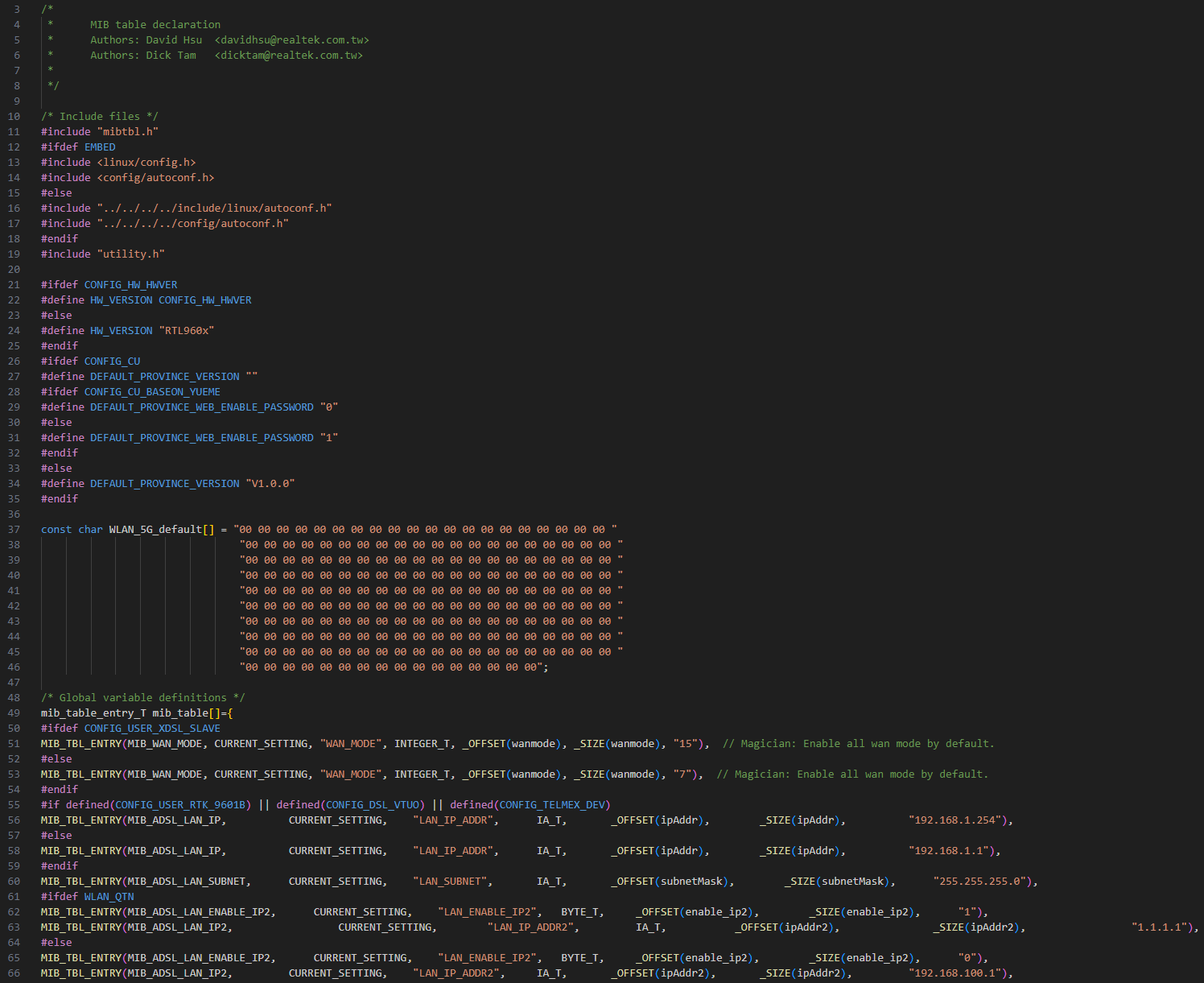Click the WLAN_5G_default variable name
The width and height of the screenshot is (1204, 983).
[x=155, y=529]
